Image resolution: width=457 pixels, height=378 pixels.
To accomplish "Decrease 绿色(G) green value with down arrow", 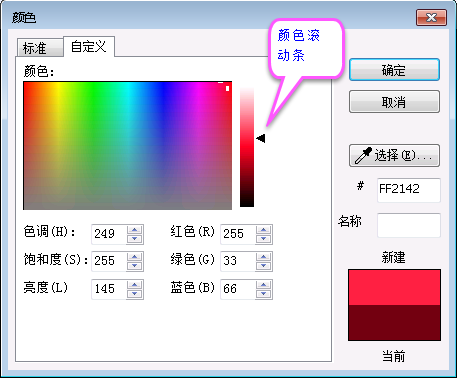I will pyautogui.click(x=264, y=266).
